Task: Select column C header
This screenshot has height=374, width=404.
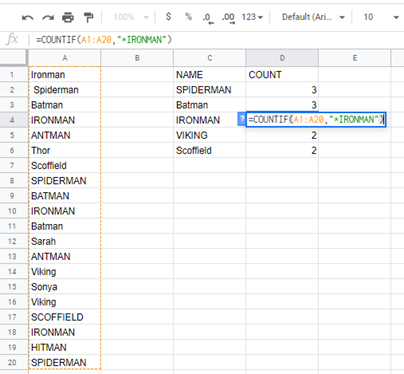Action: tap(210, 58)
